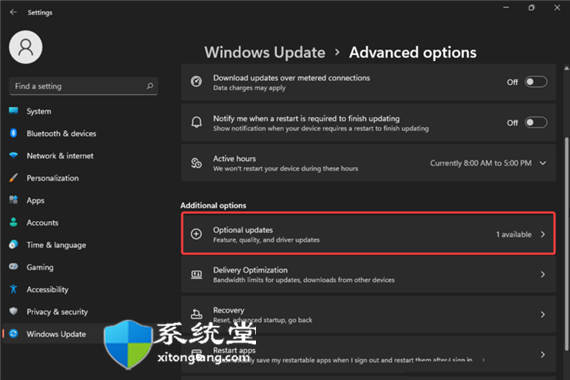570x380 pixels.
Task: Click the notification bell icon
Action: [x=196, y=122]
